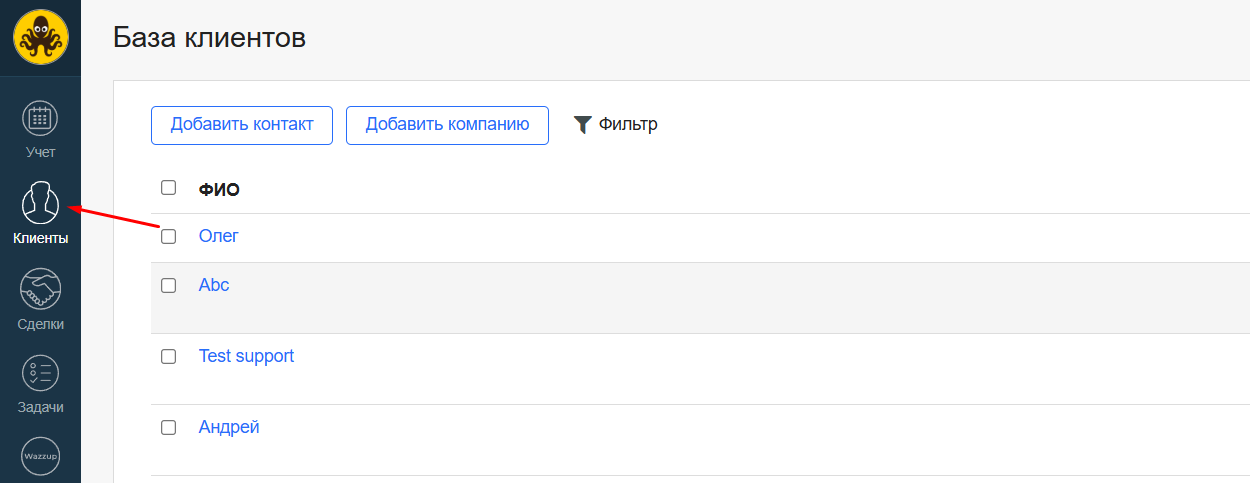1250x483 pixels.
Task: Click the octopus logo icon
Action: click(40, 38)
